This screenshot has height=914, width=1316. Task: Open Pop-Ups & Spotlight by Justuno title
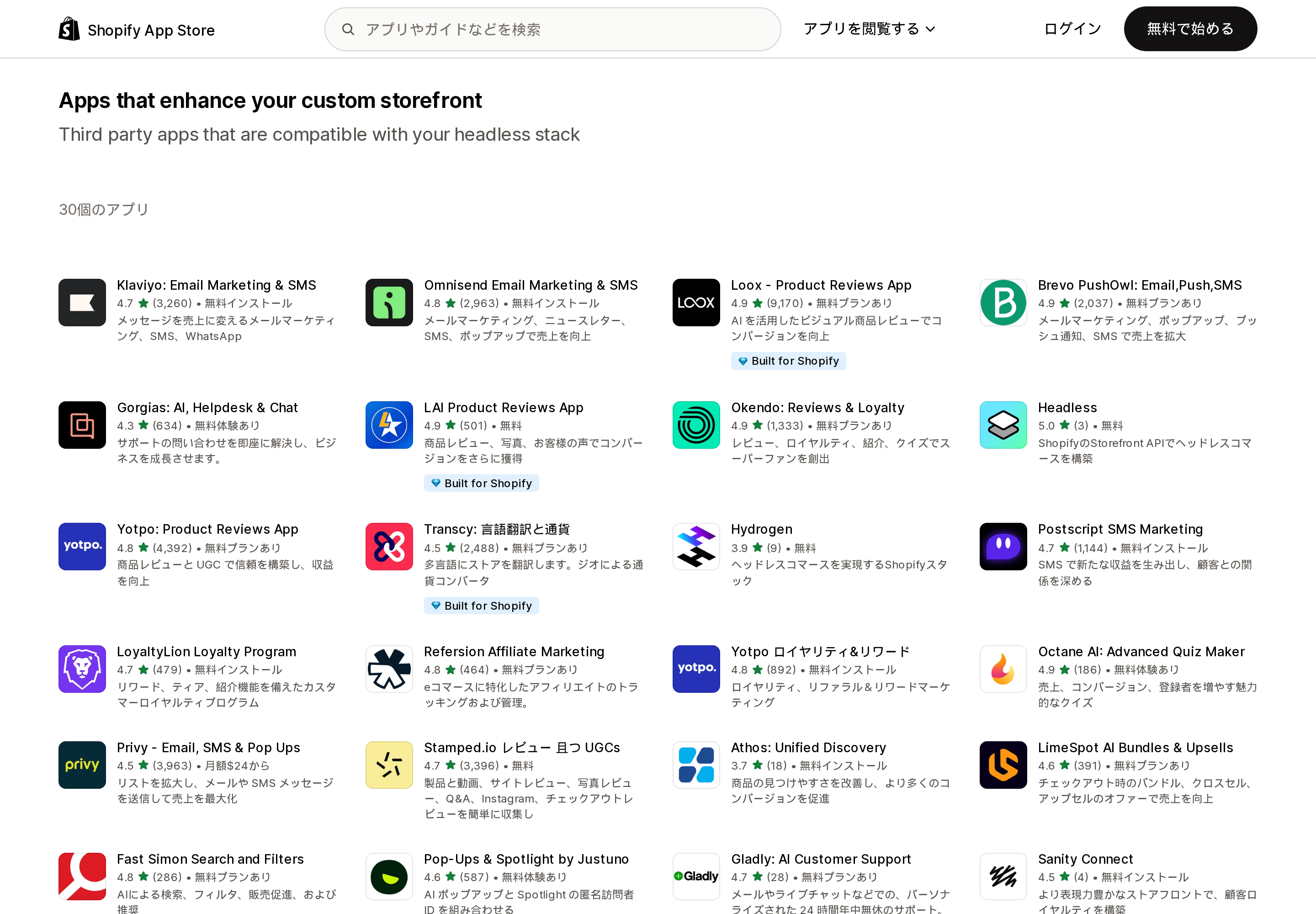click(x=525, y=859)
